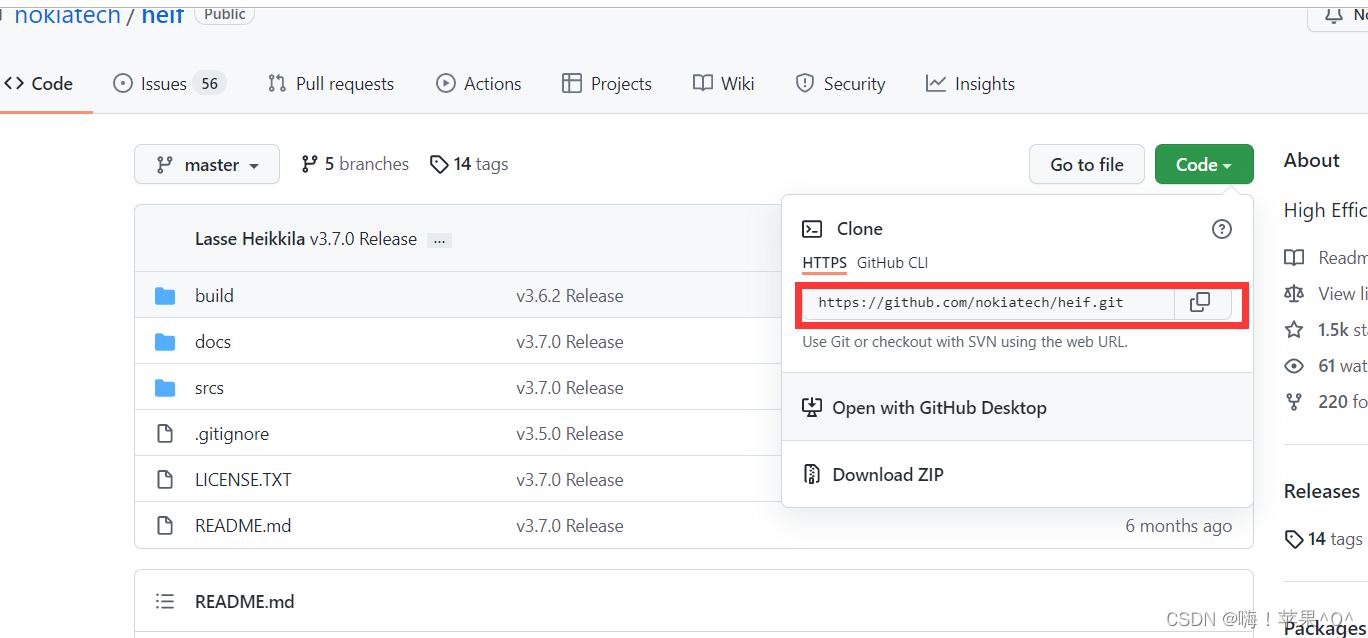The height and width of the screenshot is (638, 1368).
Task: Click the LICENSE.TXT file icon
Action: (165, 480)
